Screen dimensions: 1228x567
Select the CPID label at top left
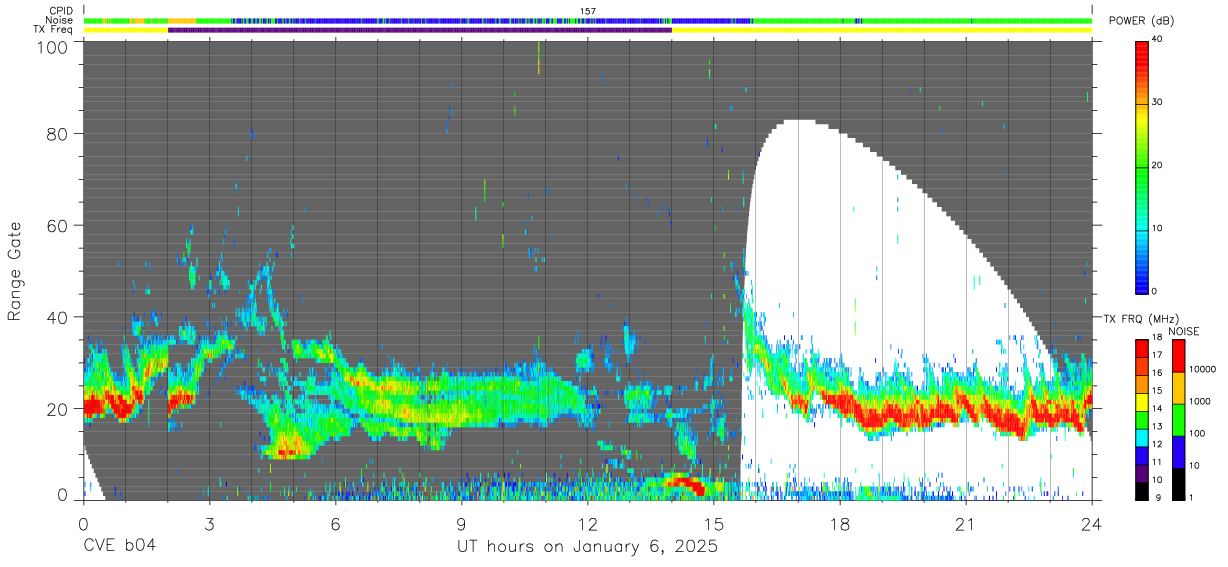[60, 11]
